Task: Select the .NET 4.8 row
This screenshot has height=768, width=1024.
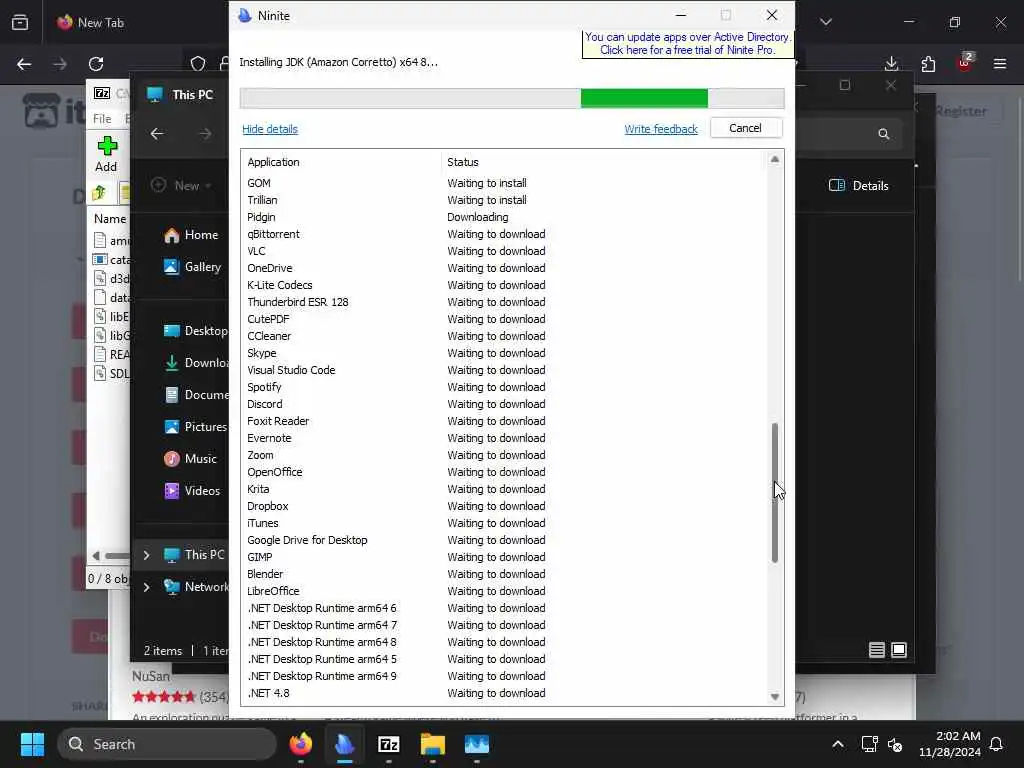Action: click(x=503, y=693)
